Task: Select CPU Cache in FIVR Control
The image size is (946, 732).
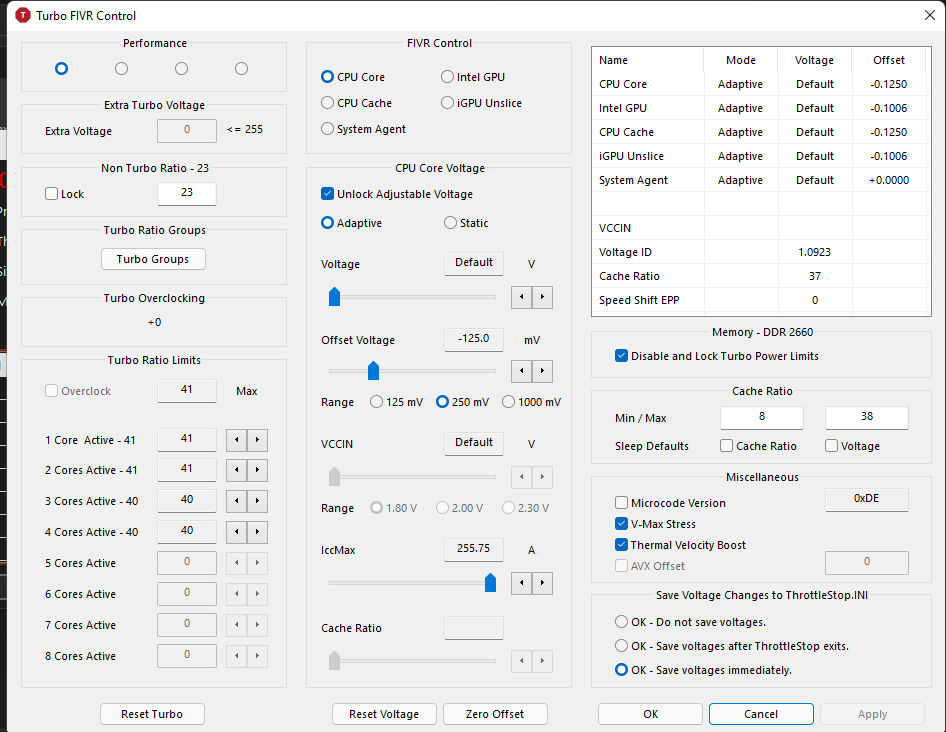Action: [357, 103]
